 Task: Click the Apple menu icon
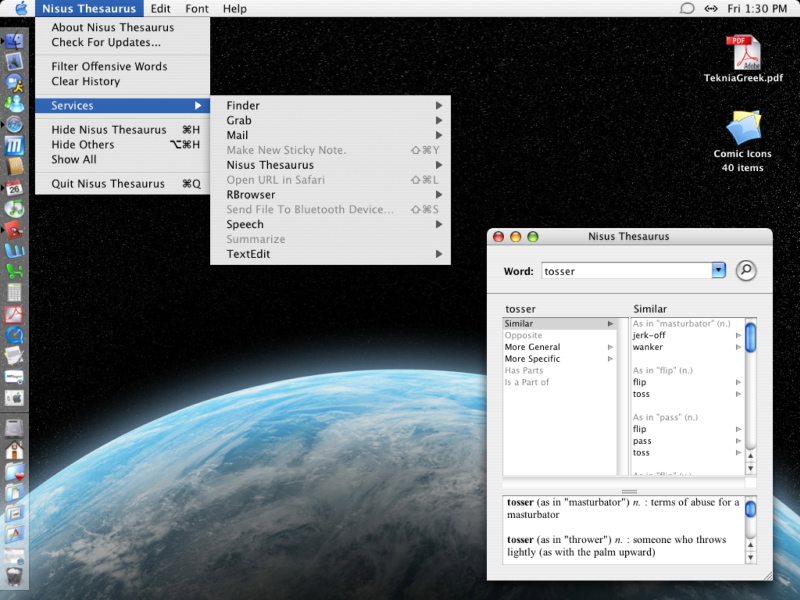coord(21,8)
